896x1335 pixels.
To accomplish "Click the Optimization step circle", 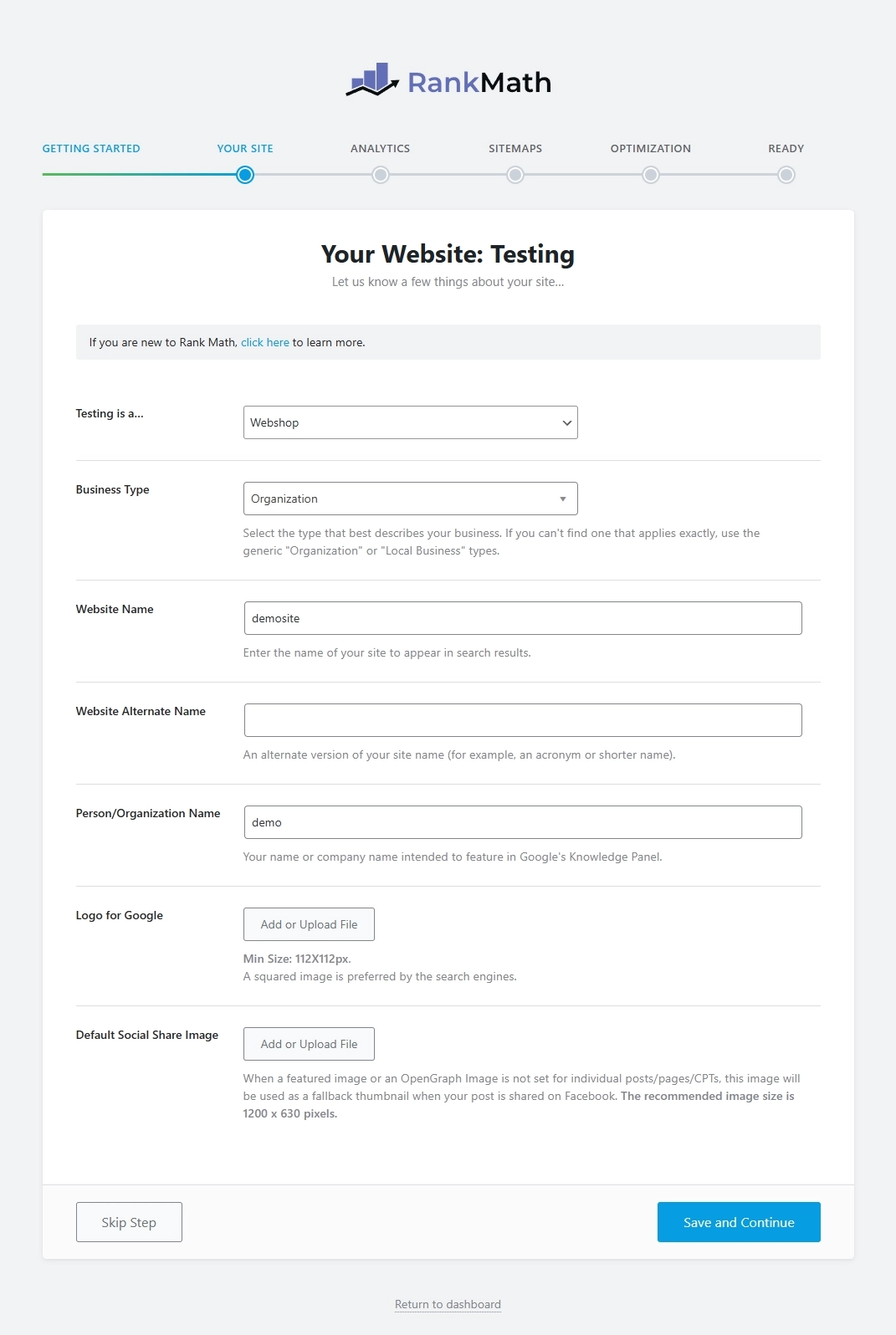I will 651,175.
